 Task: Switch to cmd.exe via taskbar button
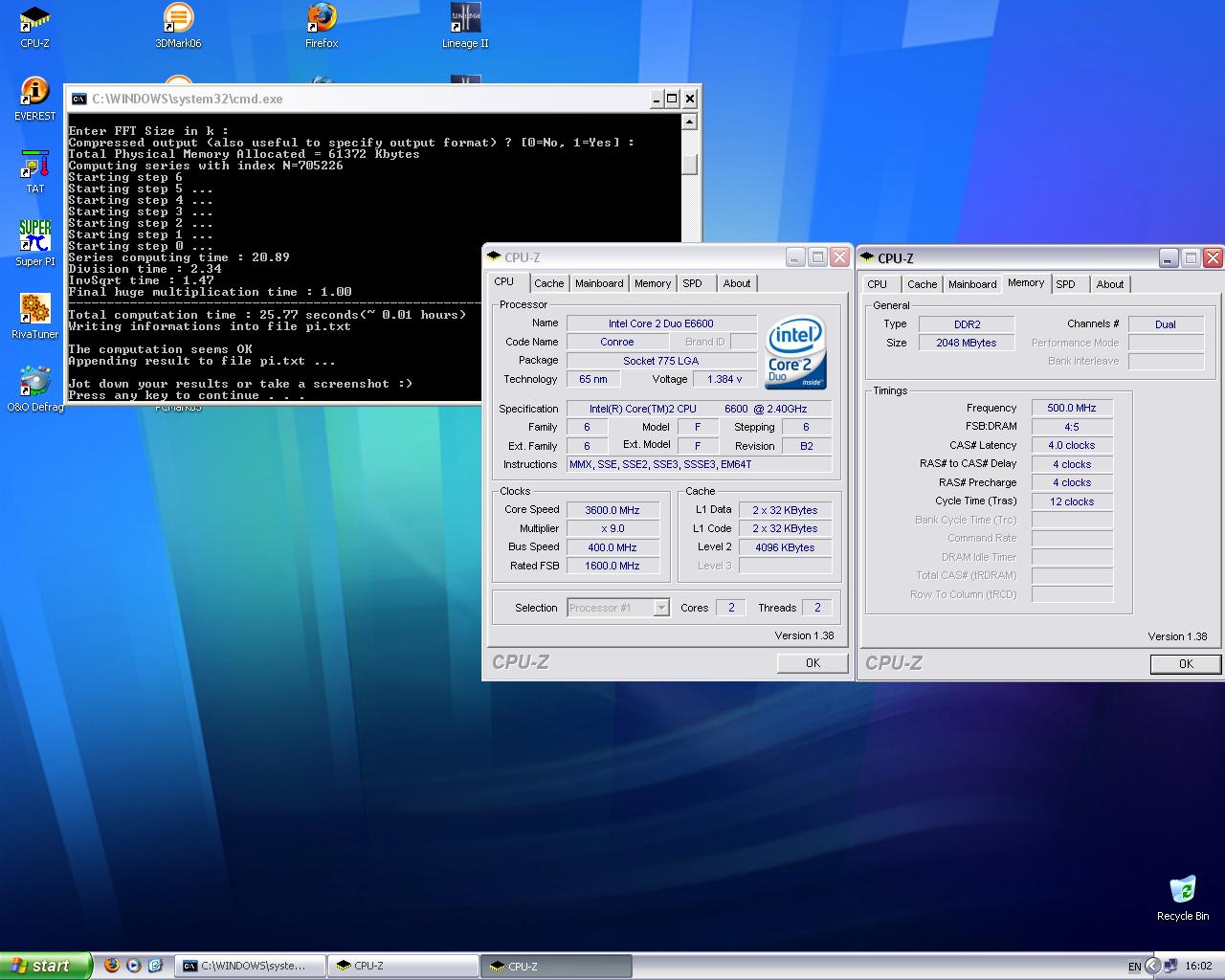click(251, 966)
